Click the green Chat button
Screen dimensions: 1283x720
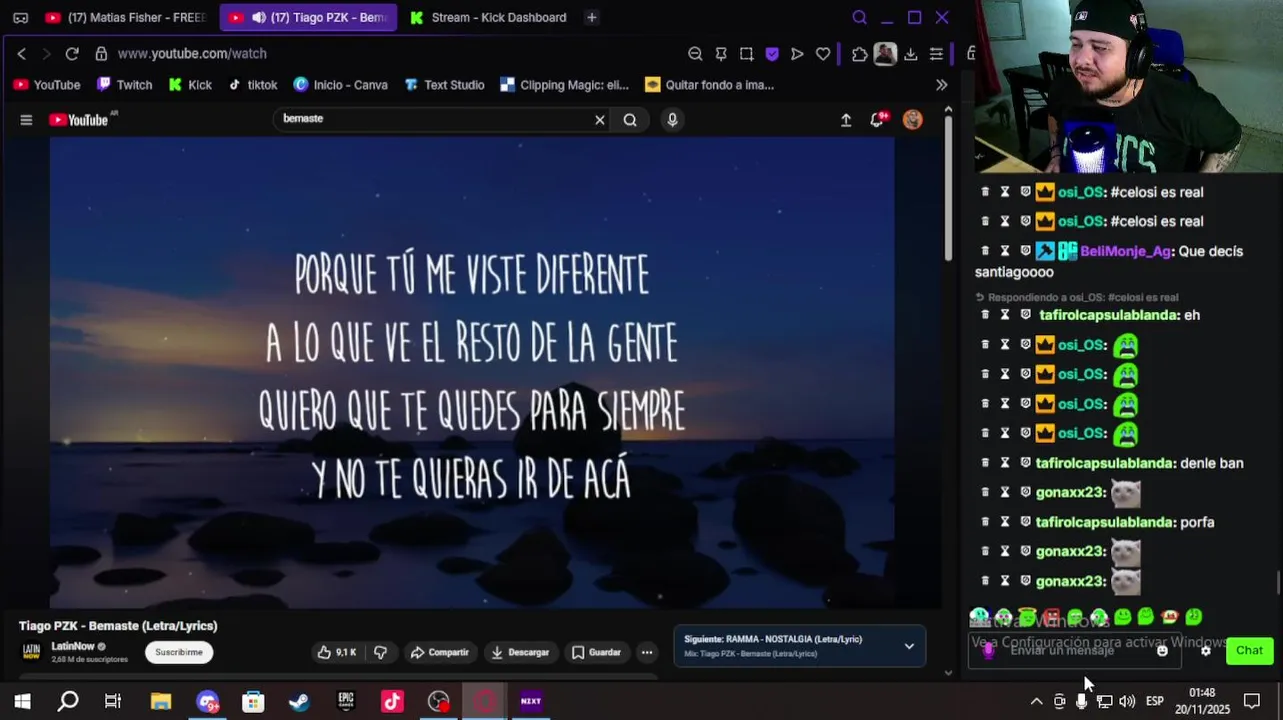[1249, 650]
